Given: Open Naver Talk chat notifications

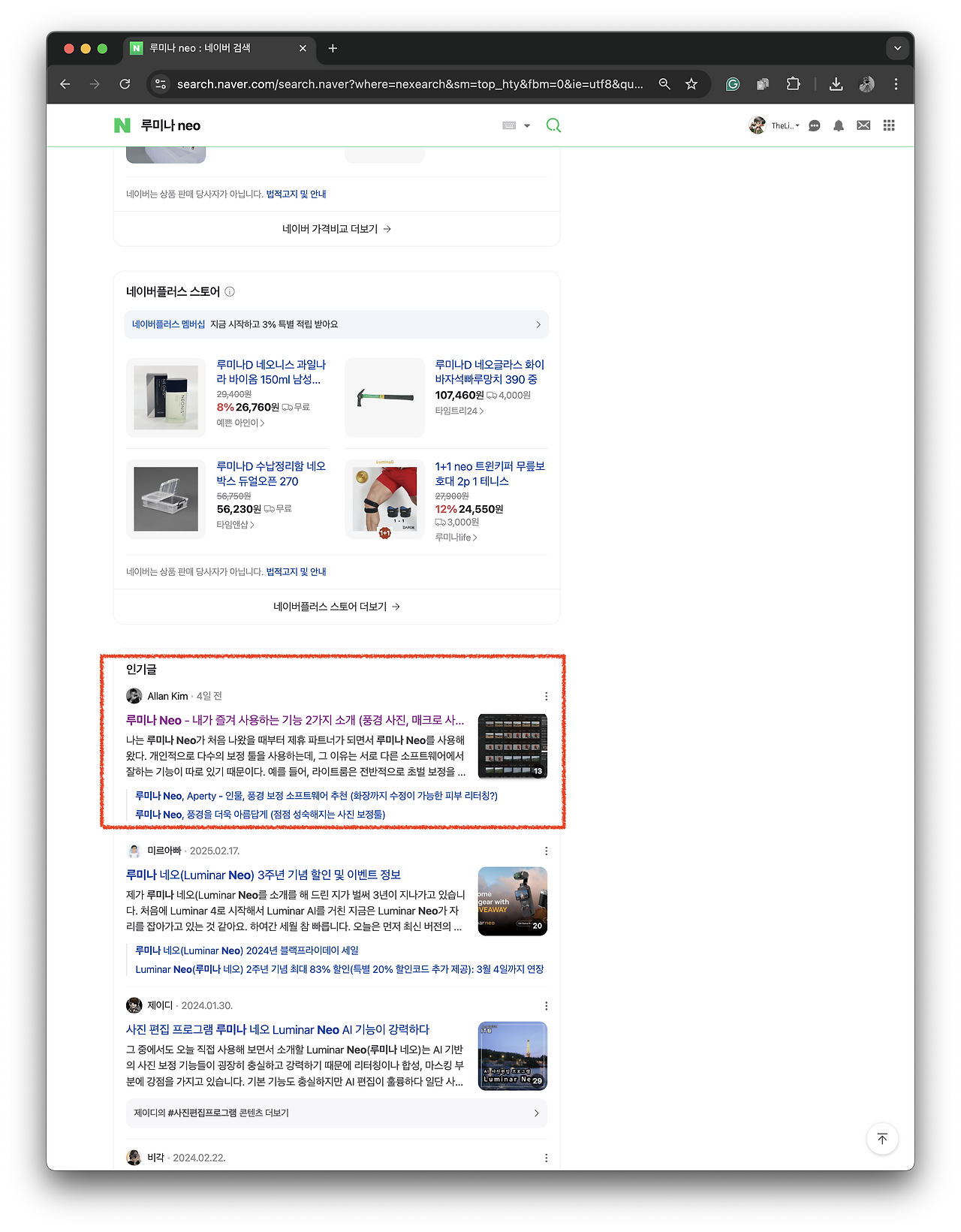Looking at the screenshot, I should pos(814,125).
